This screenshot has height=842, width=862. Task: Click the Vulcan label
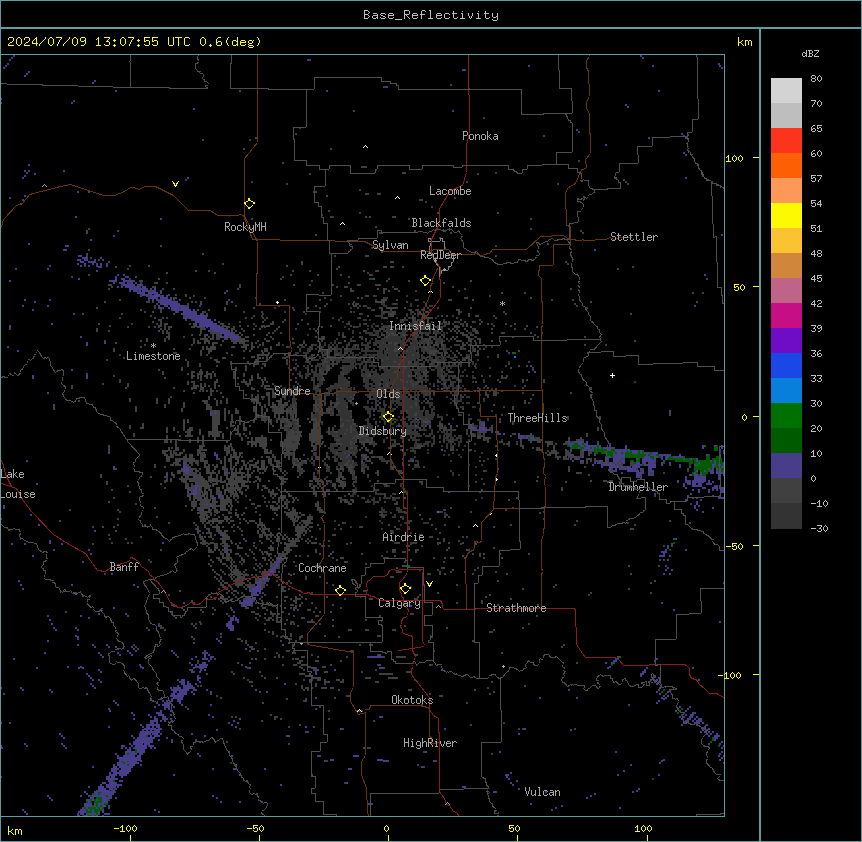[543, 792]
